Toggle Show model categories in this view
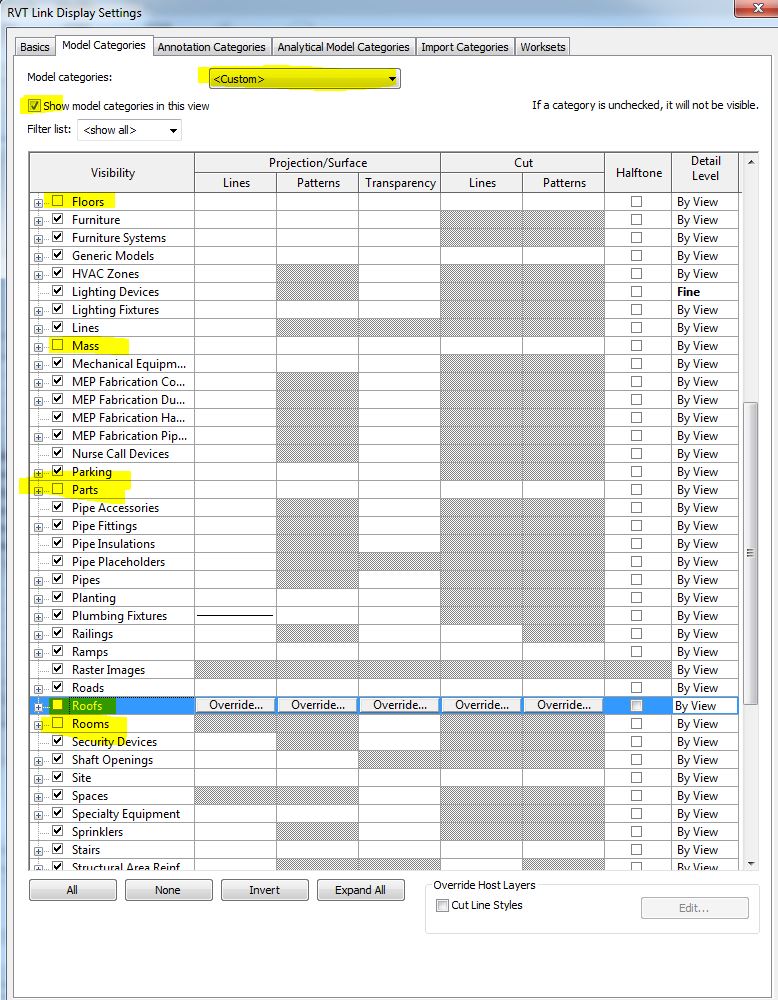The image size is (778, 1000). coord(34,106)
